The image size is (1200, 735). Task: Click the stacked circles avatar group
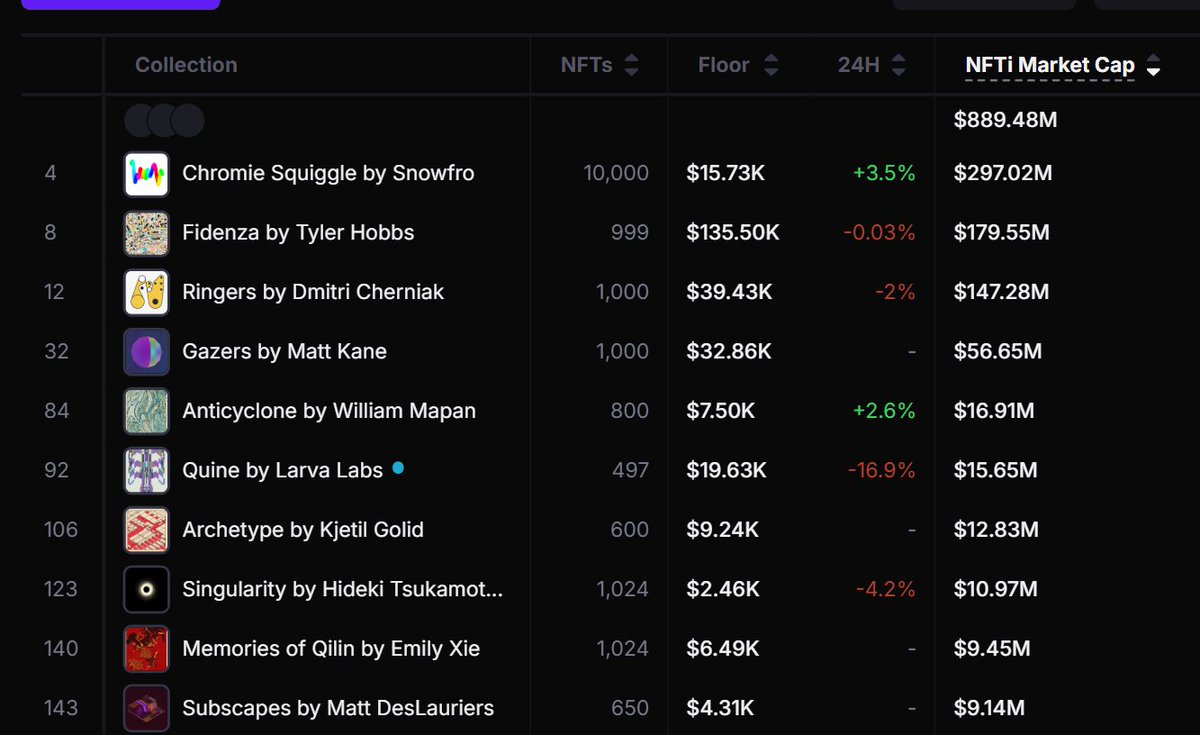point(164,120)
